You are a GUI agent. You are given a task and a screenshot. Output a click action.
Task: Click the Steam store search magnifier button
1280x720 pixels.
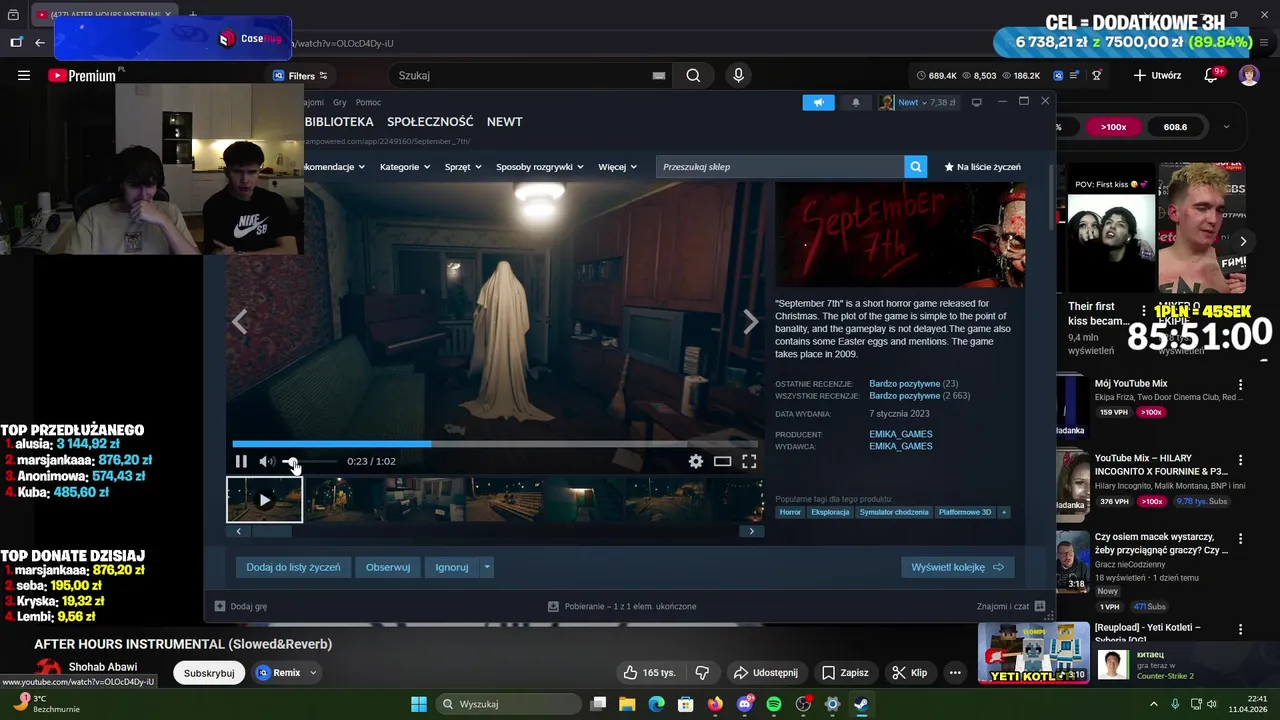[x=915, y=167]
